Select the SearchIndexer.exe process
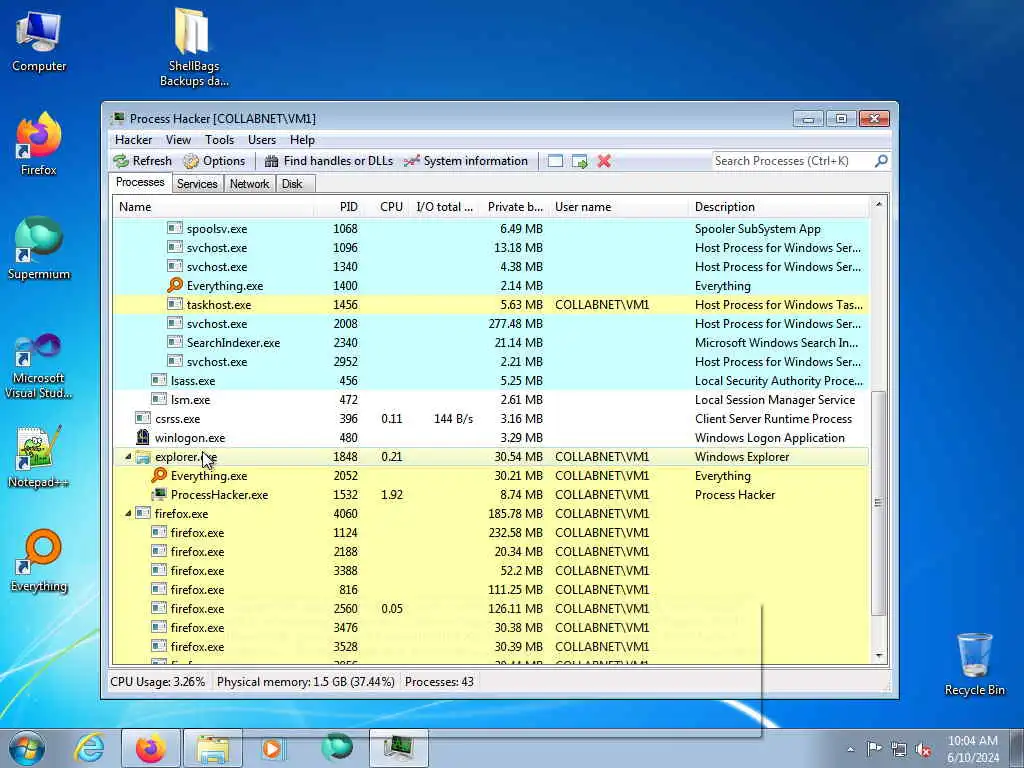 point(490,342)
